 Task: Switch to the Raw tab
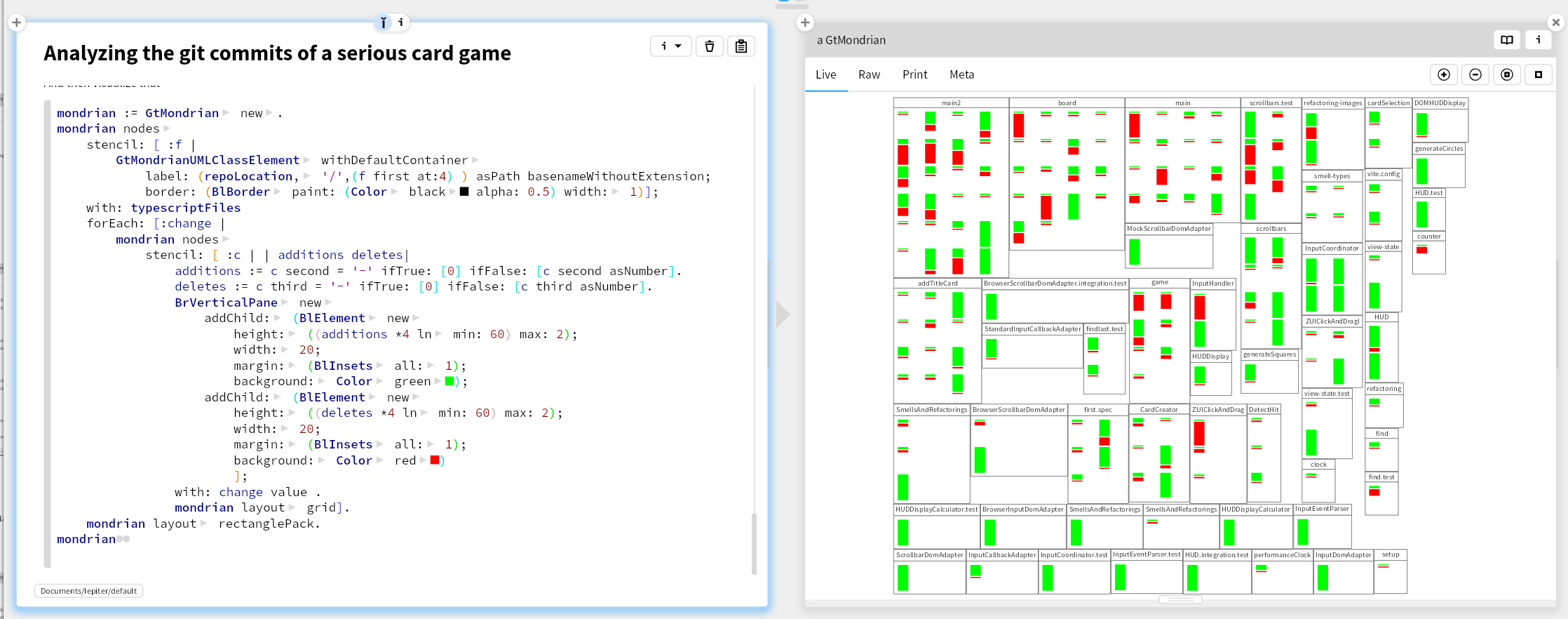[868, 74]
